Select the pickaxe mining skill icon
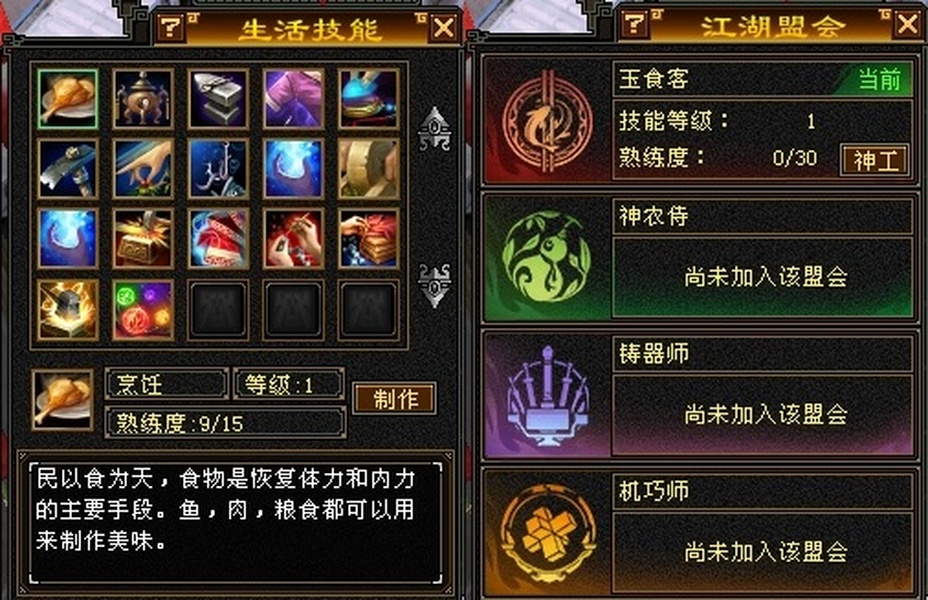 67,169
